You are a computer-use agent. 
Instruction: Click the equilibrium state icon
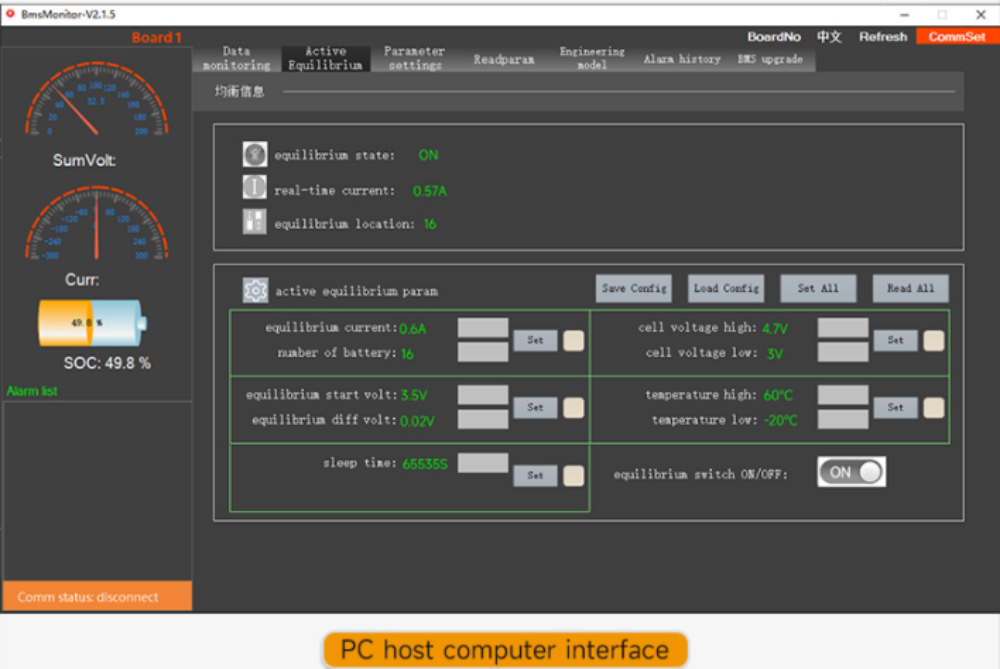tap(255, 155)
